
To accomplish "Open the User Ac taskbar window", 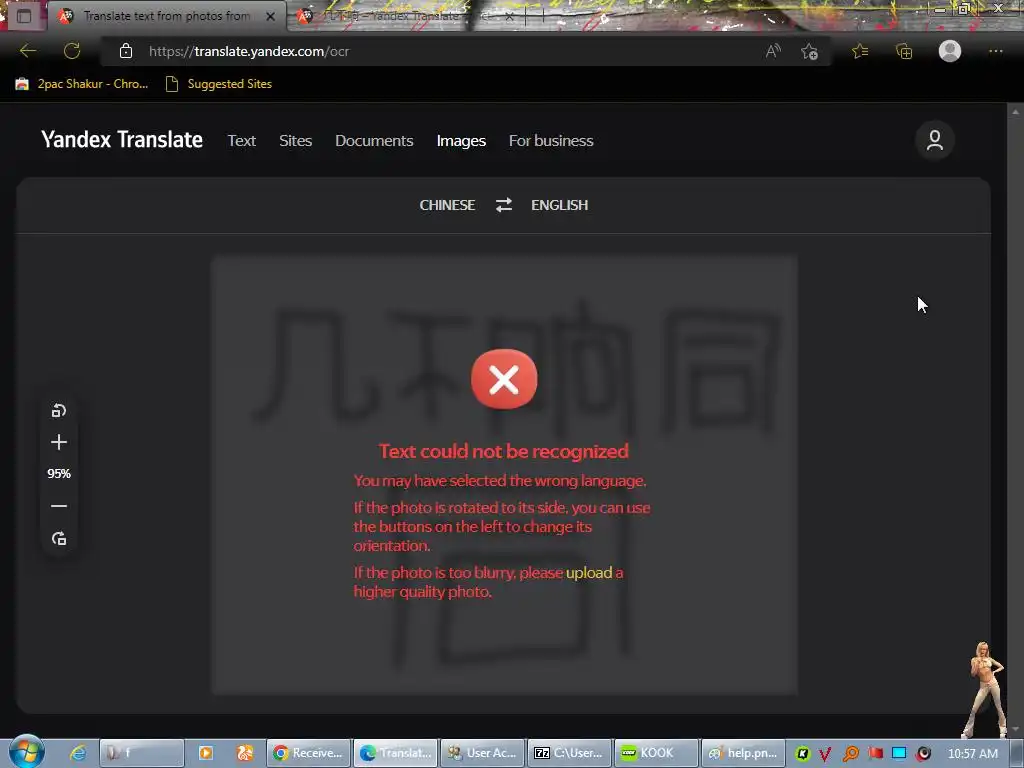I will [x=483, y=753].
